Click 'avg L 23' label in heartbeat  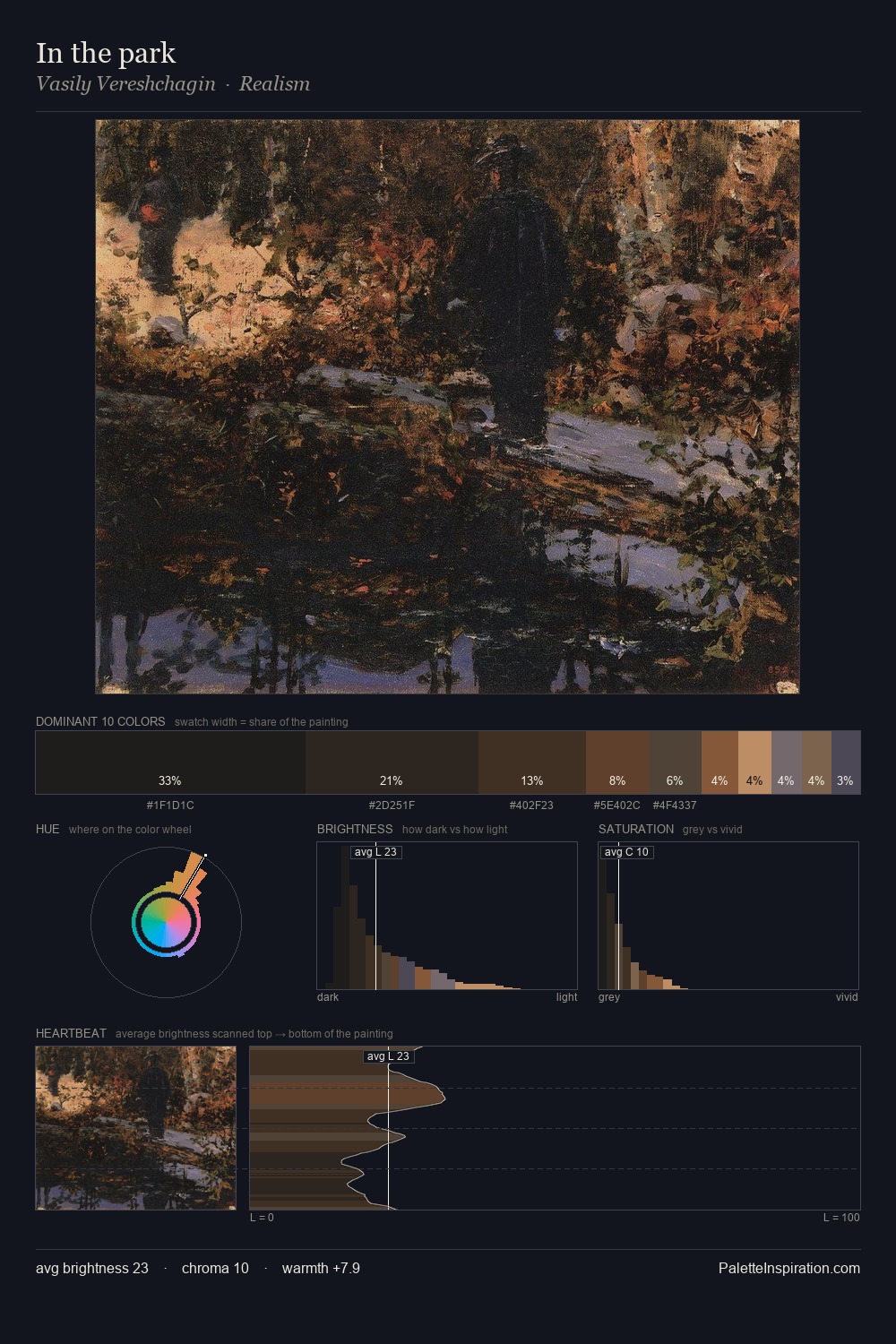click(388, 1056)
